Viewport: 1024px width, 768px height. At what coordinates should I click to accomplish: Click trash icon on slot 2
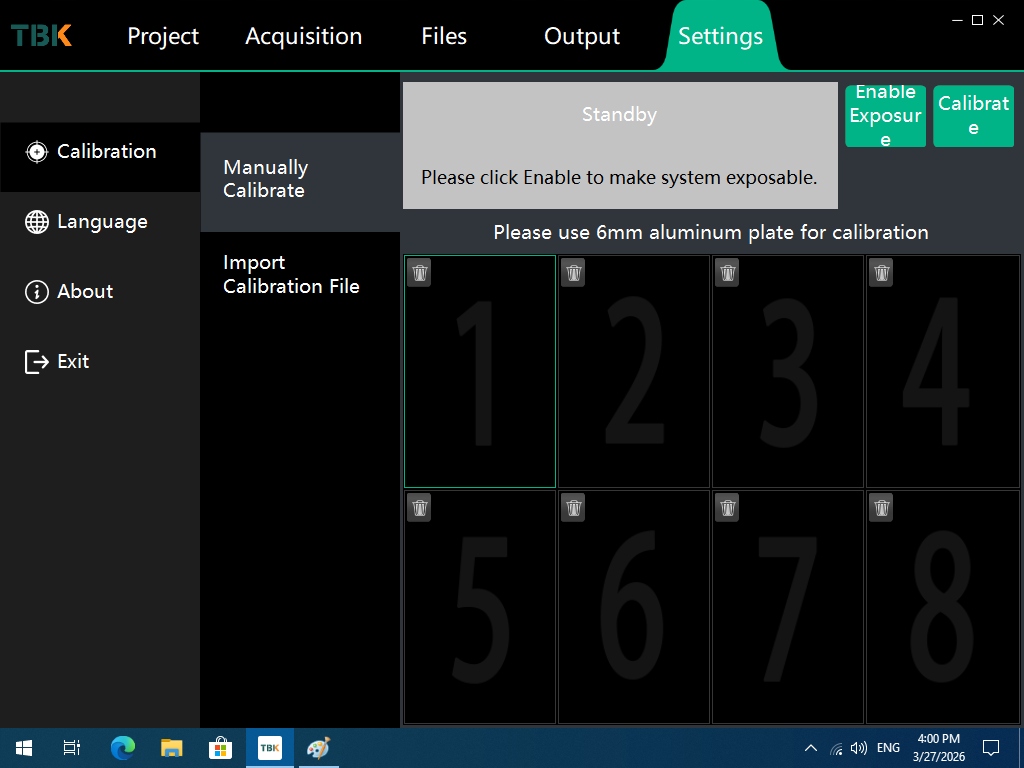573,273
